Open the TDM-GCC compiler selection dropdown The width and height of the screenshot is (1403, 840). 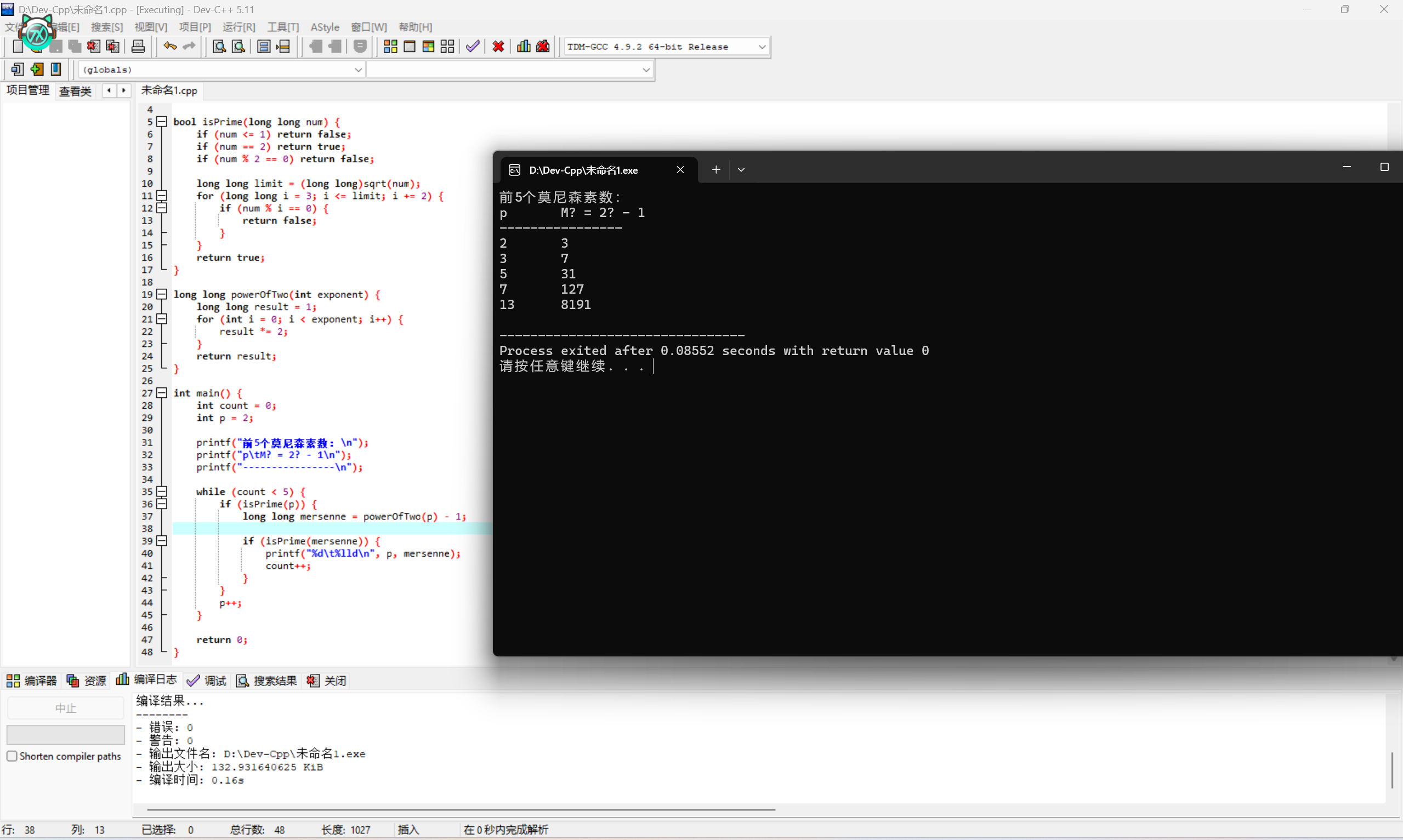[762, 47]
